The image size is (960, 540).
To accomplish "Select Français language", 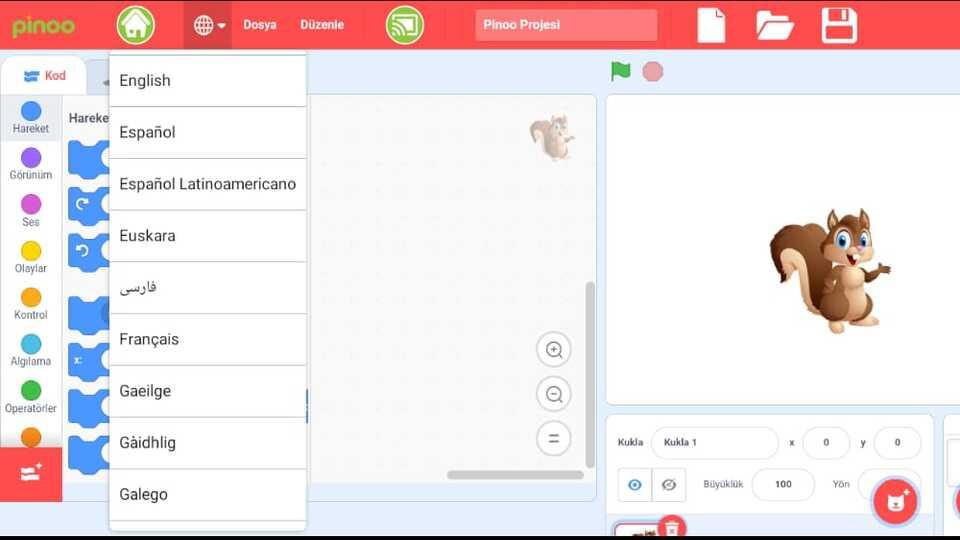I will 208,340.
